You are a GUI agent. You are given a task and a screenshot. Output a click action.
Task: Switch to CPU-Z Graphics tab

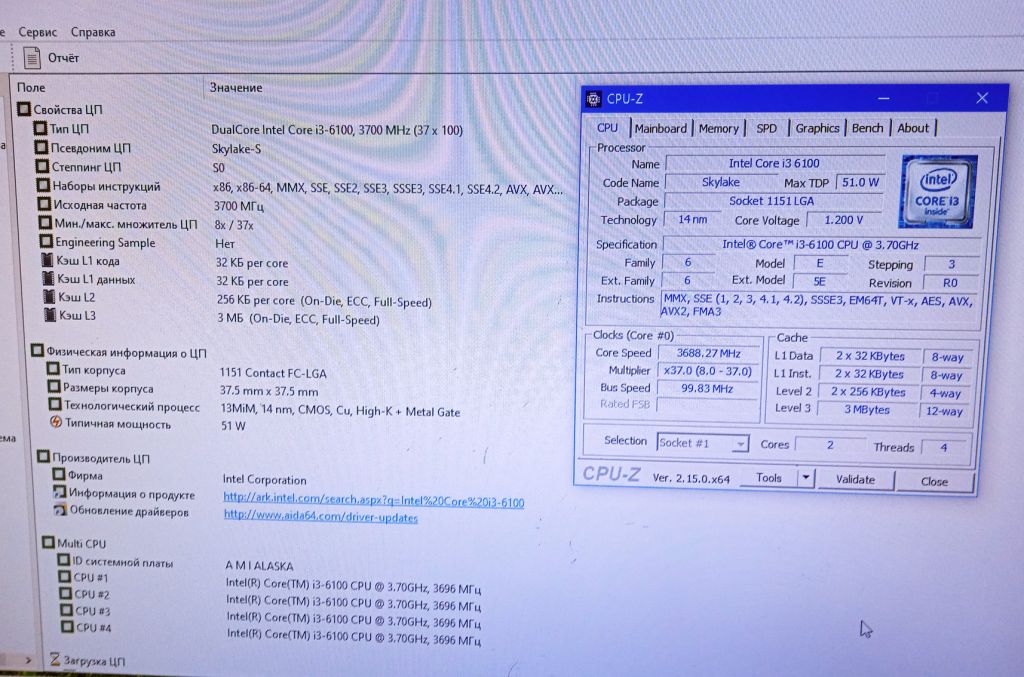pyautogui.click(x=817, y=128)
